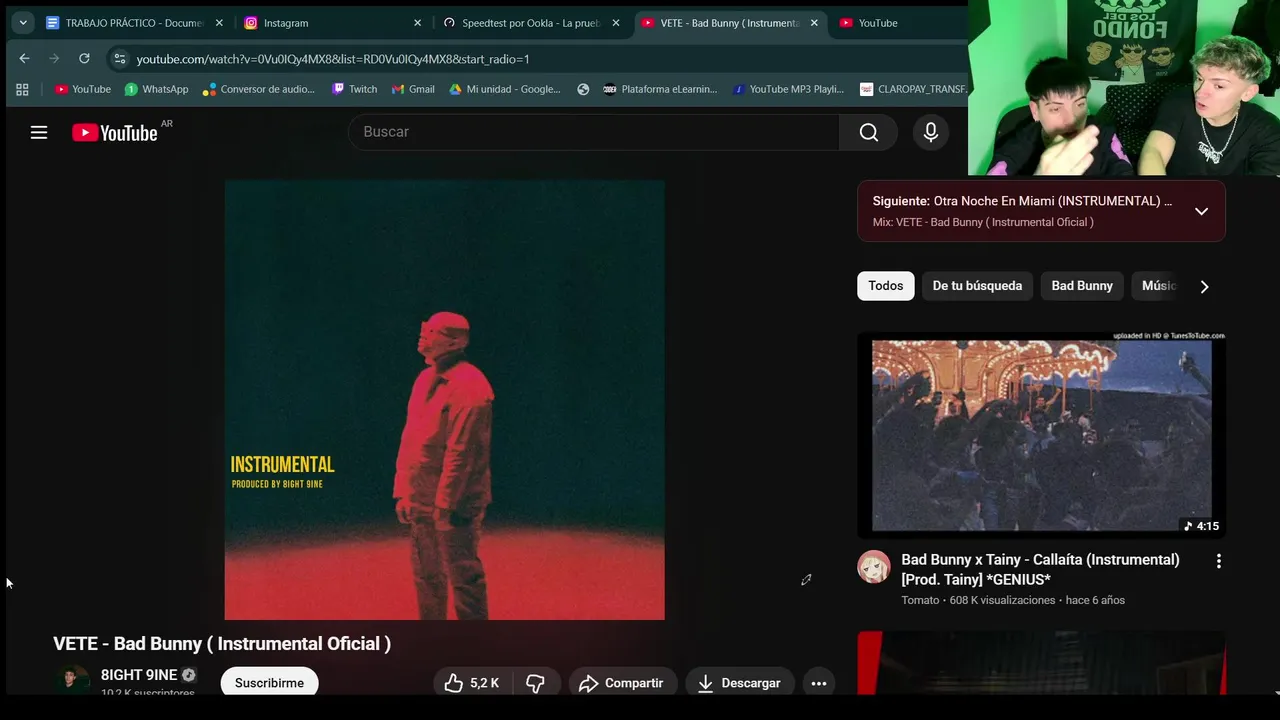Open the YouTube hamburger guide menu
The width and height of the screenshot is (1280, 720).
click(x=39, y=132)
